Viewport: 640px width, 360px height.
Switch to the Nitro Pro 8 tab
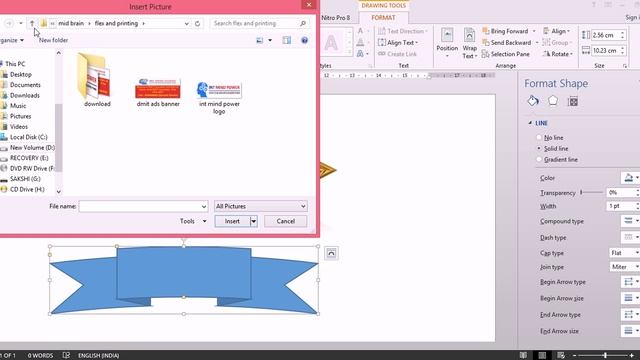tap(336, 18)
